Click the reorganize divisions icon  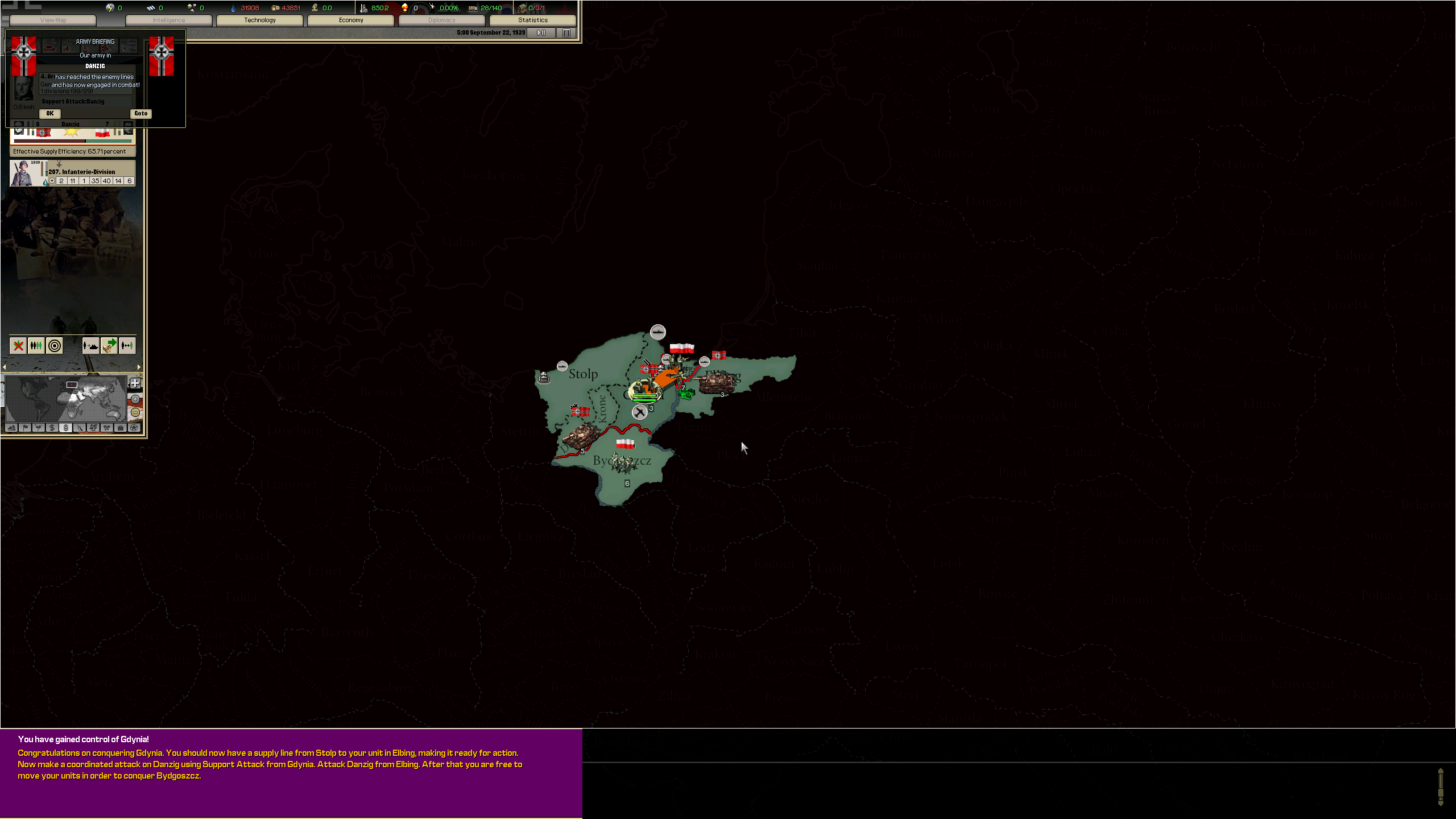(x=36, y=345)
